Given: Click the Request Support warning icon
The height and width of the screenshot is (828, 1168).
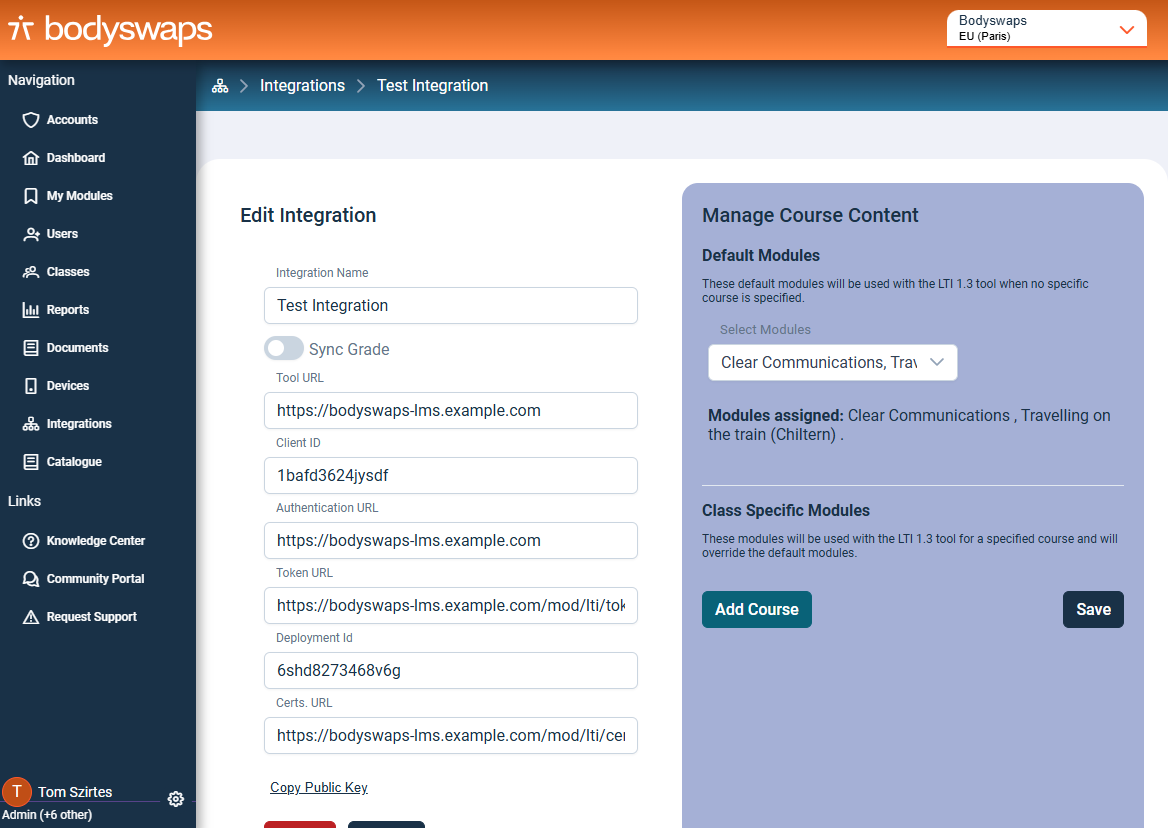Looking at the screenshot, I should tap(31, 617).
